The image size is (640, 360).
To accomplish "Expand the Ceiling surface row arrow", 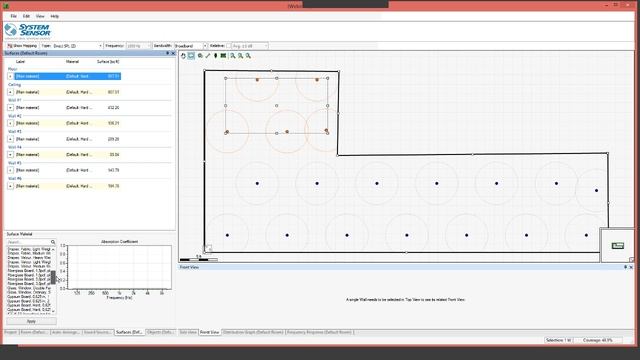I will point(11,92).
